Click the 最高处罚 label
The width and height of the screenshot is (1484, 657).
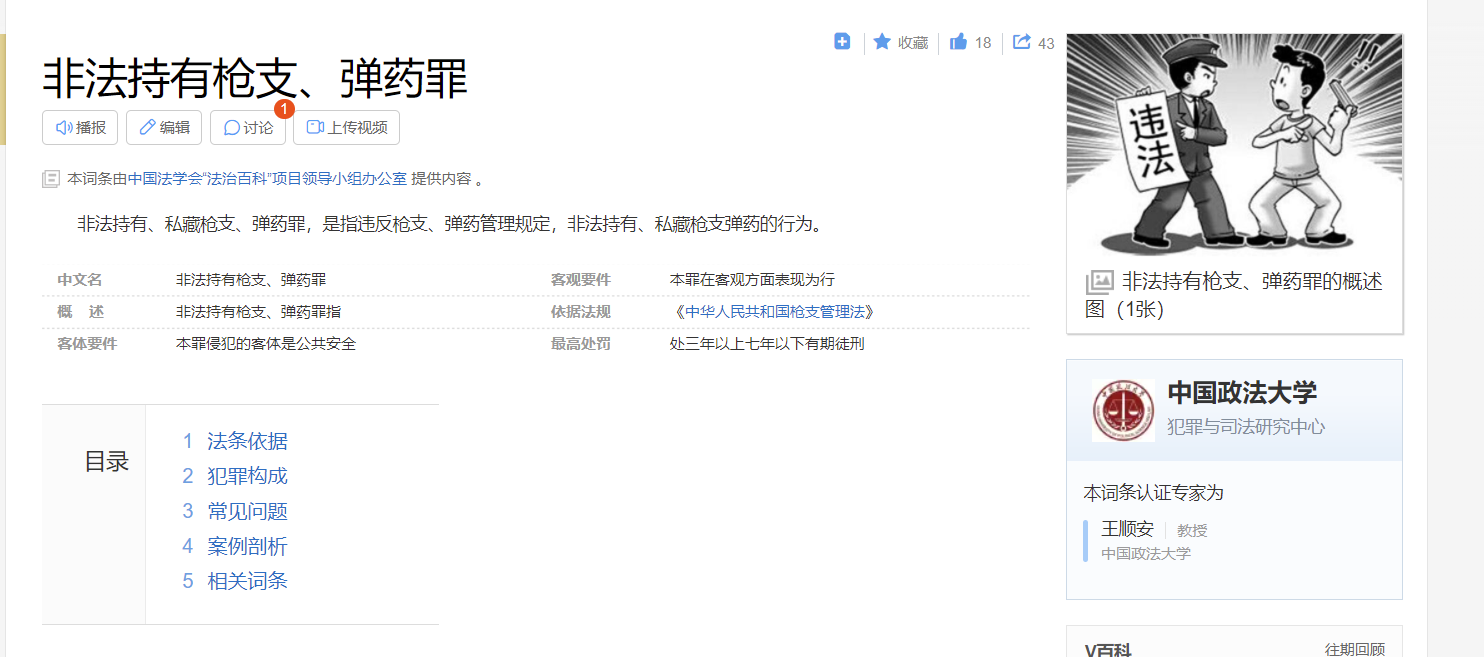click(580, 344)
